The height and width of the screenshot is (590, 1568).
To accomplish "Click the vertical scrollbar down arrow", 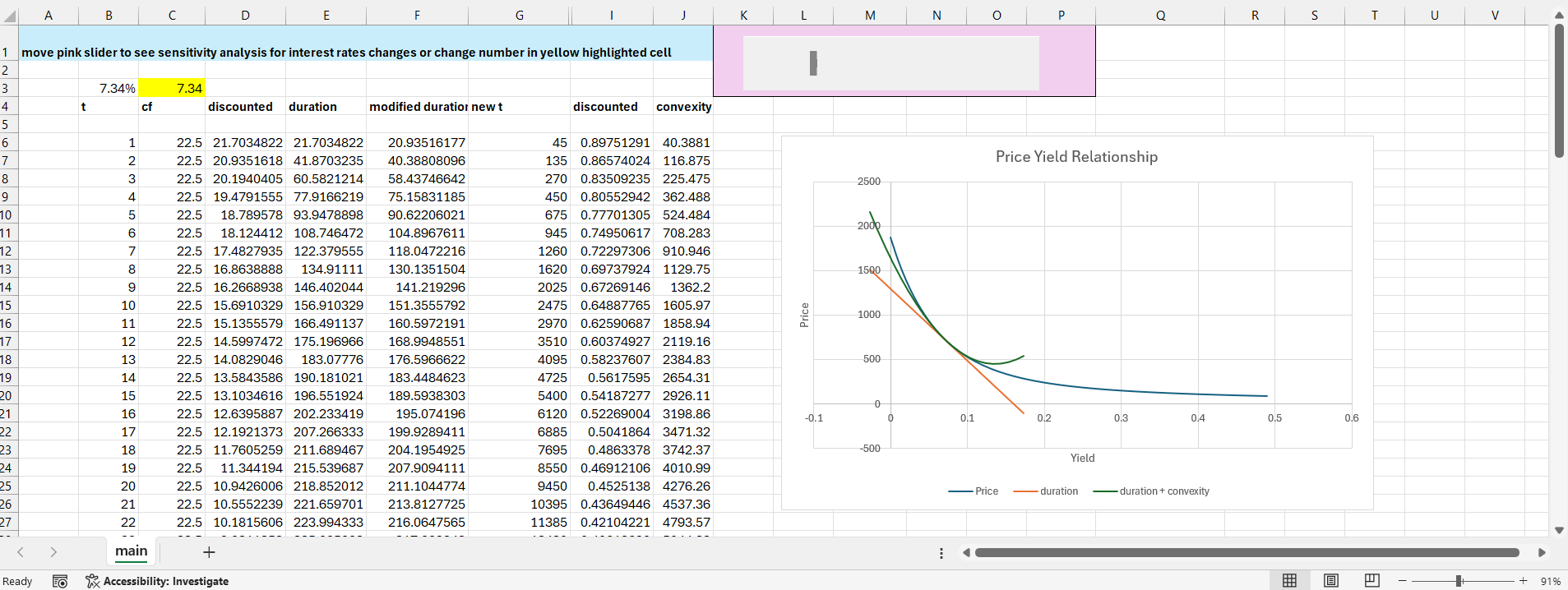I will pos(1559,531).
